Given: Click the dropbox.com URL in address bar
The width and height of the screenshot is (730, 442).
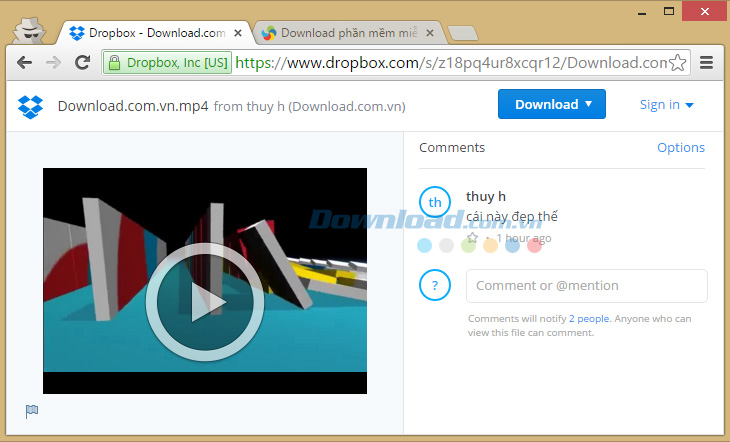Looking at the screenshot, I should point(452,62).
